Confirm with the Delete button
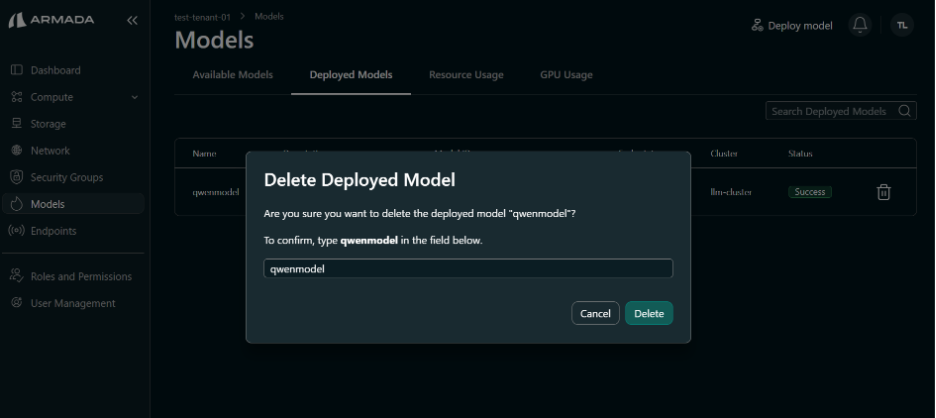Viewport: 936px width, 418px height. 649,314
